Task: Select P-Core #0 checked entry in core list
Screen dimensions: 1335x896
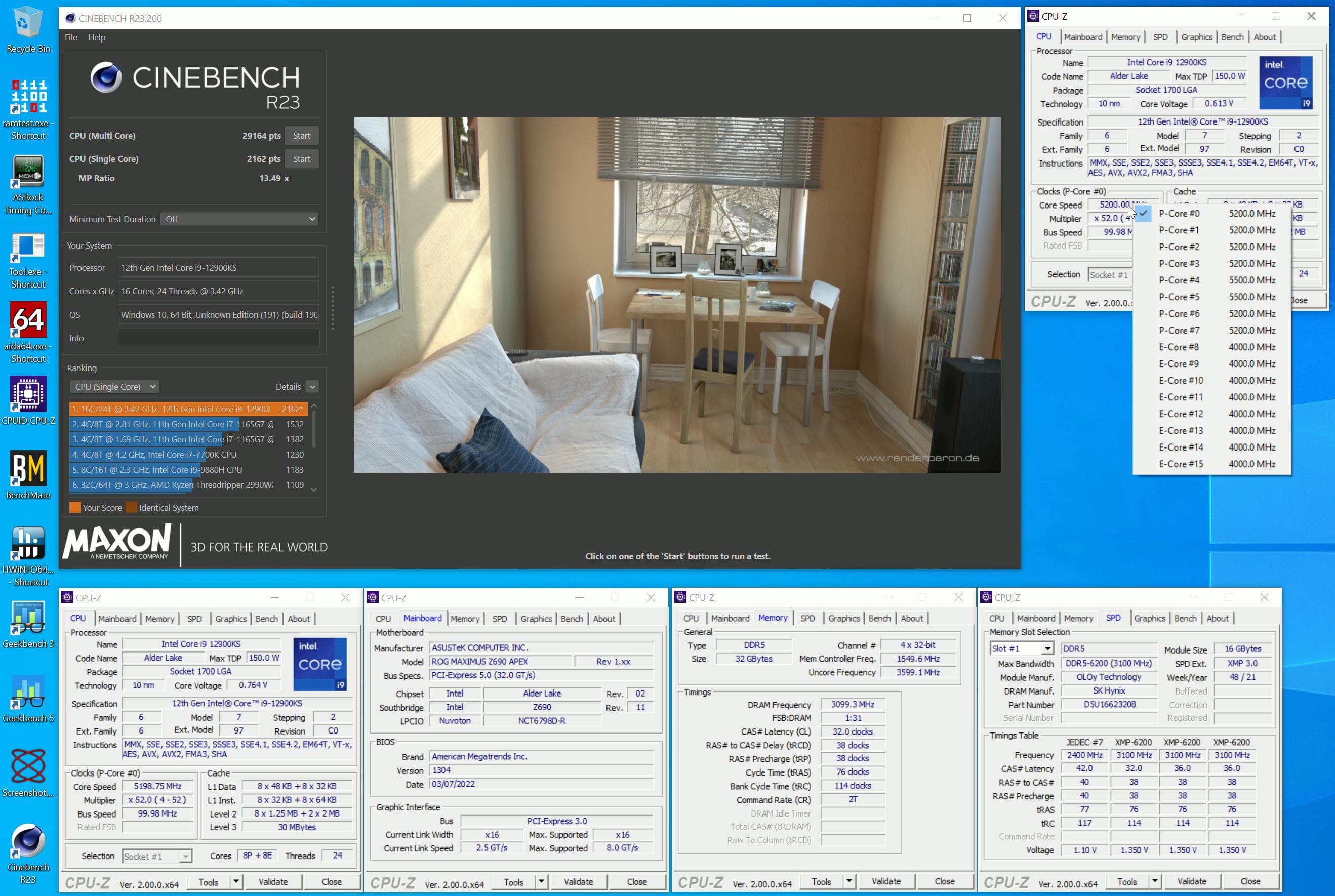Action: 1211,213
